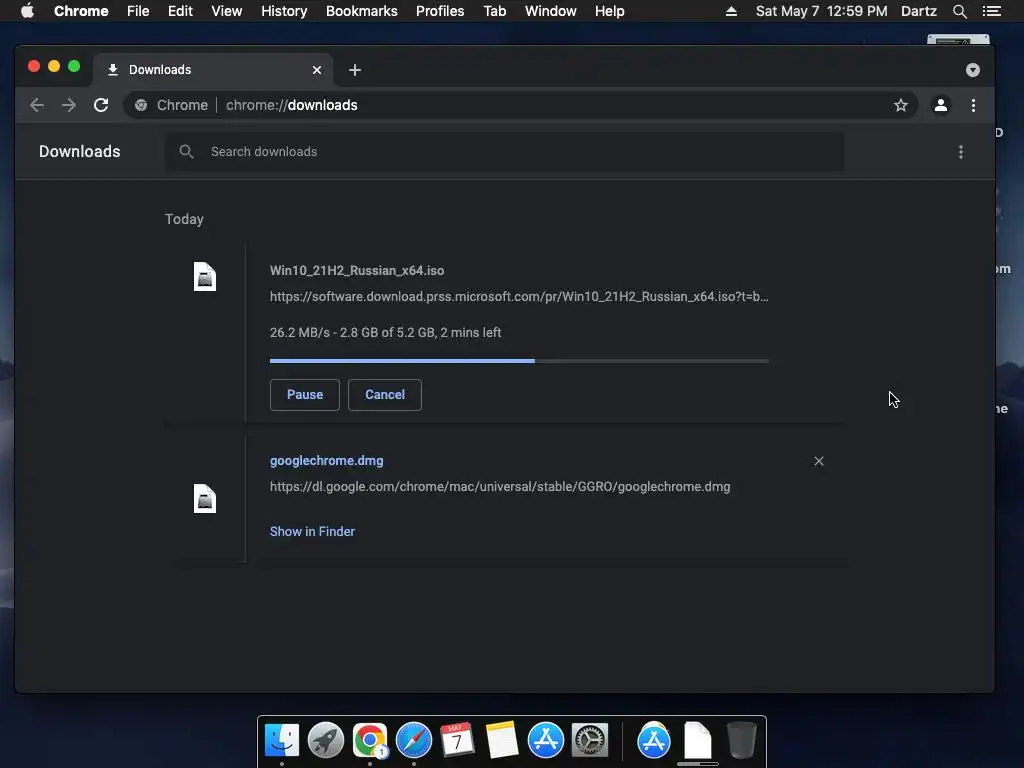
Task: Open the Downloads page more-actions menu
Action: pos(961,152)
